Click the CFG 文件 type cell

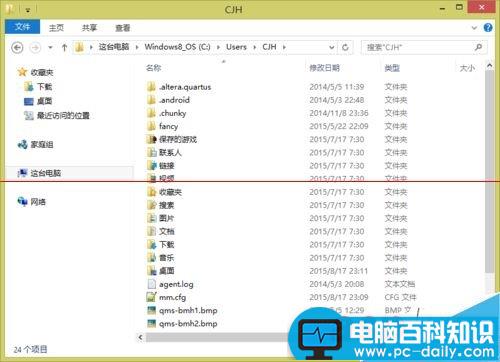(x=400, y=297)
